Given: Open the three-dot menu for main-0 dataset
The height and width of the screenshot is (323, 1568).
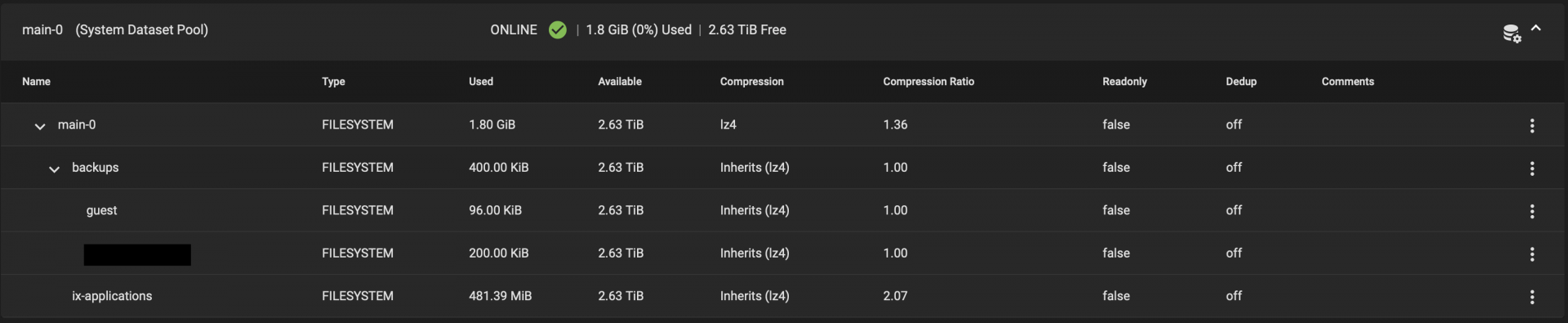Looking at the screenshot, I should [x=1532, y=125].
